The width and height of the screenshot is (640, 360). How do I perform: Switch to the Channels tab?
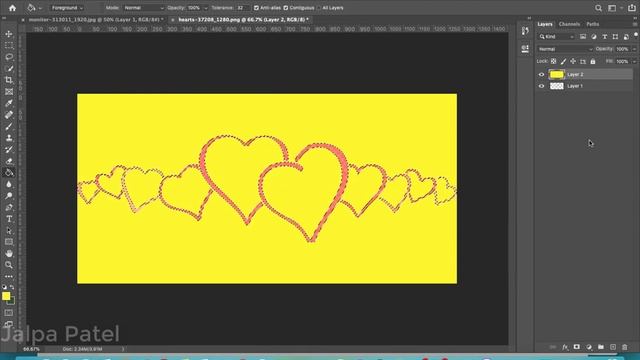click(x=569, y=24)
